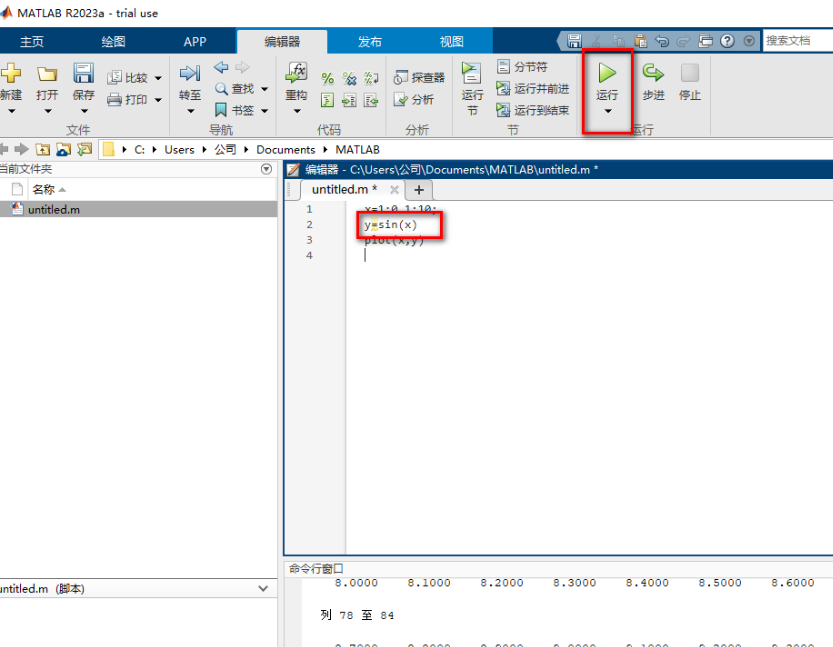Viewport: 833px width, 647px height.
Task: Open the Current Folder panel actions menu
Action: 267,169
